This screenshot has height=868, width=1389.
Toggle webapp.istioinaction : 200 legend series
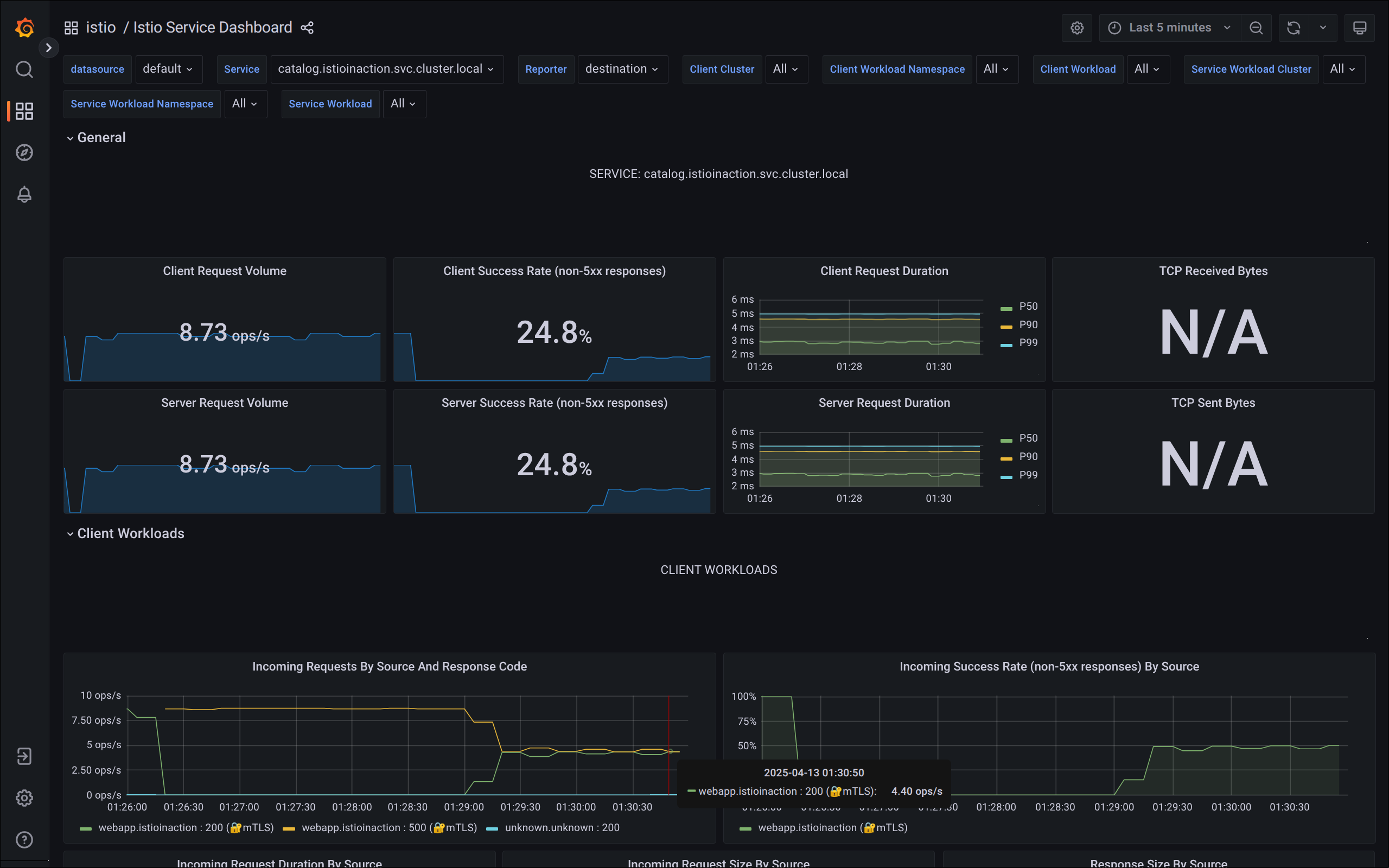(186, 828)
